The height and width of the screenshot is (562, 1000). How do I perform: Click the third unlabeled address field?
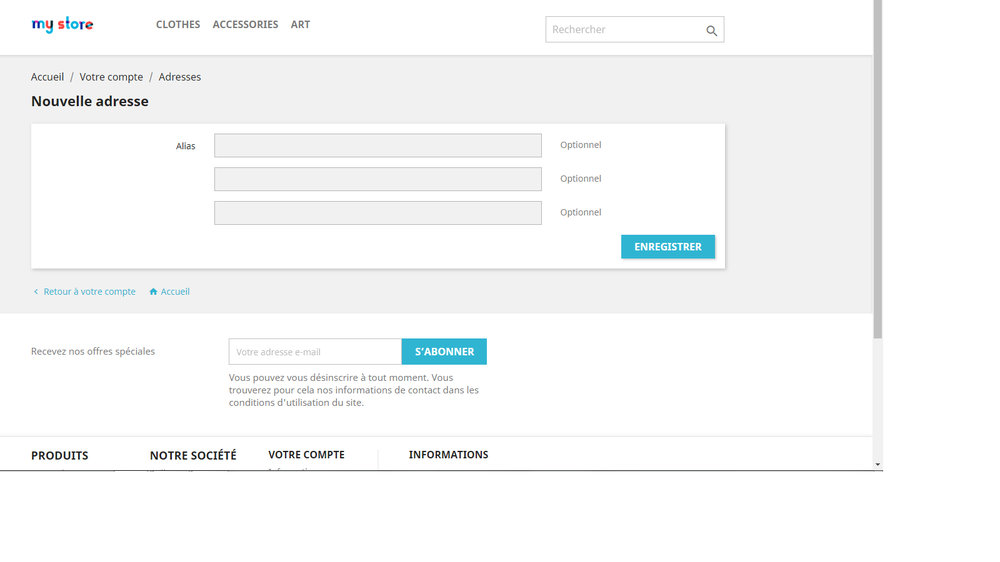pyautogui.click(x=378, y=213)
